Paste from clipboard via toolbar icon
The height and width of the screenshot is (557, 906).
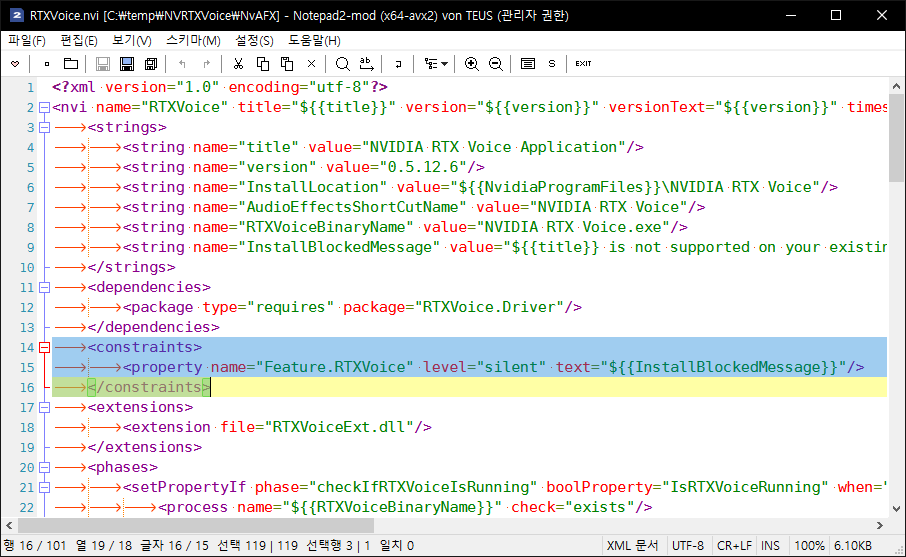coord(287,64)
